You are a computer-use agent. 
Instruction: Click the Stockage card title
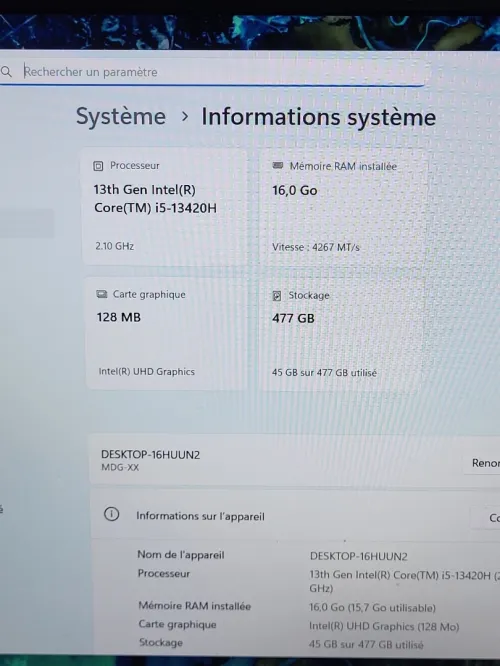click(x=309, y=296)
